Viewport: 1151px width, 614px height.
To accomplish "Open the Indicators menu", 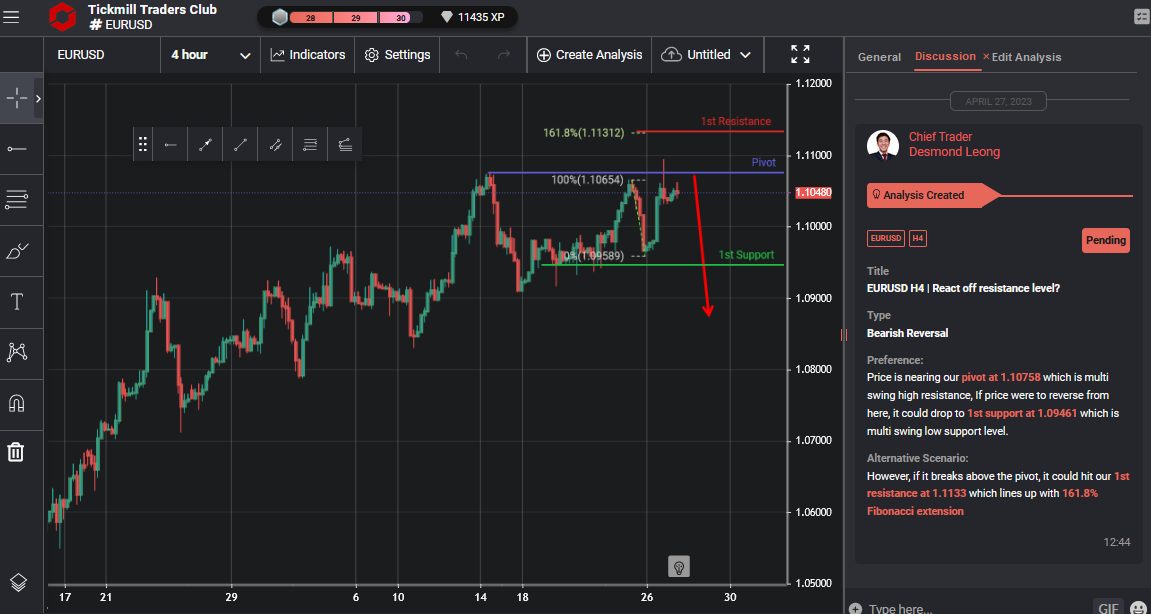I will click(x=308, y=55).
